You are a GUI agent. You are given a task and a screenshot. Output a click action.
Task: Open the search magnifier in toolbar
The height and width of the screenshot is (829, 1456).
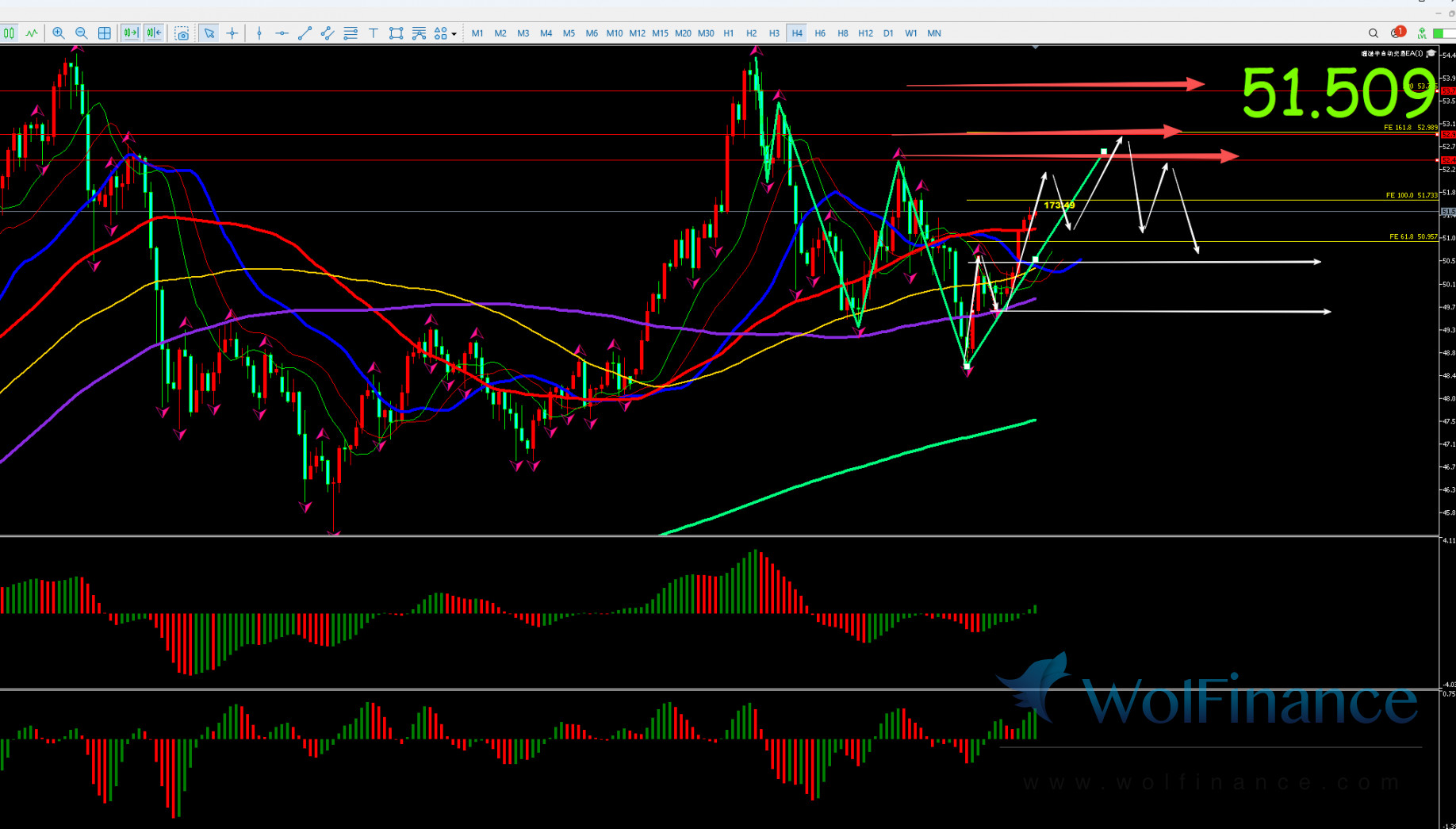point(1373,33)
